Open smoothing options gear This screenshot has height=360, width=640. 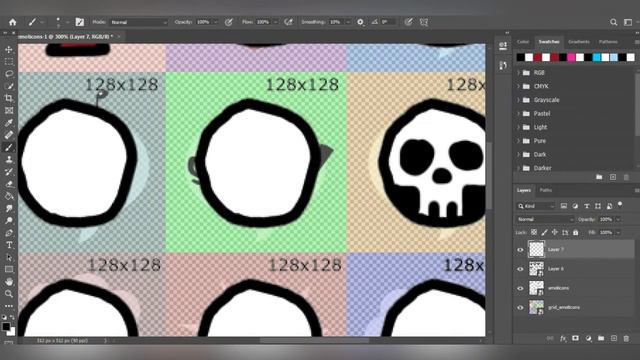tap(360, 22)
